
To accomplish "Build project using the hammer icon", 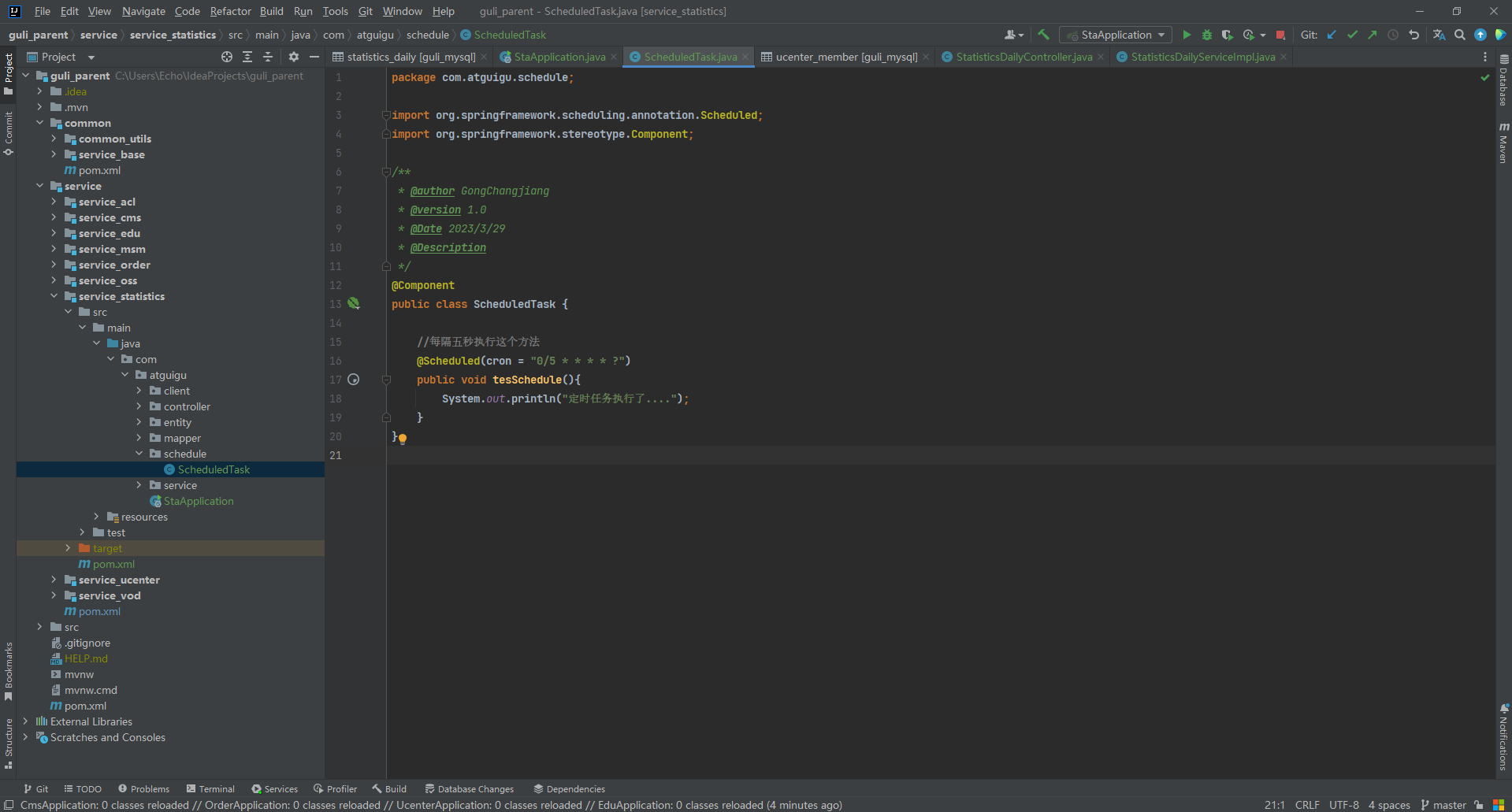I will (1044, 35).
